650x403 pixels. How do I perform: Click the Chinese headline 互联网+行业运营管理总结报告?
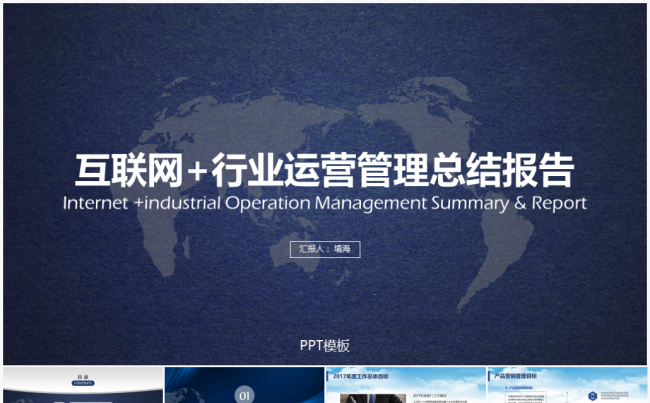point(325,170)
